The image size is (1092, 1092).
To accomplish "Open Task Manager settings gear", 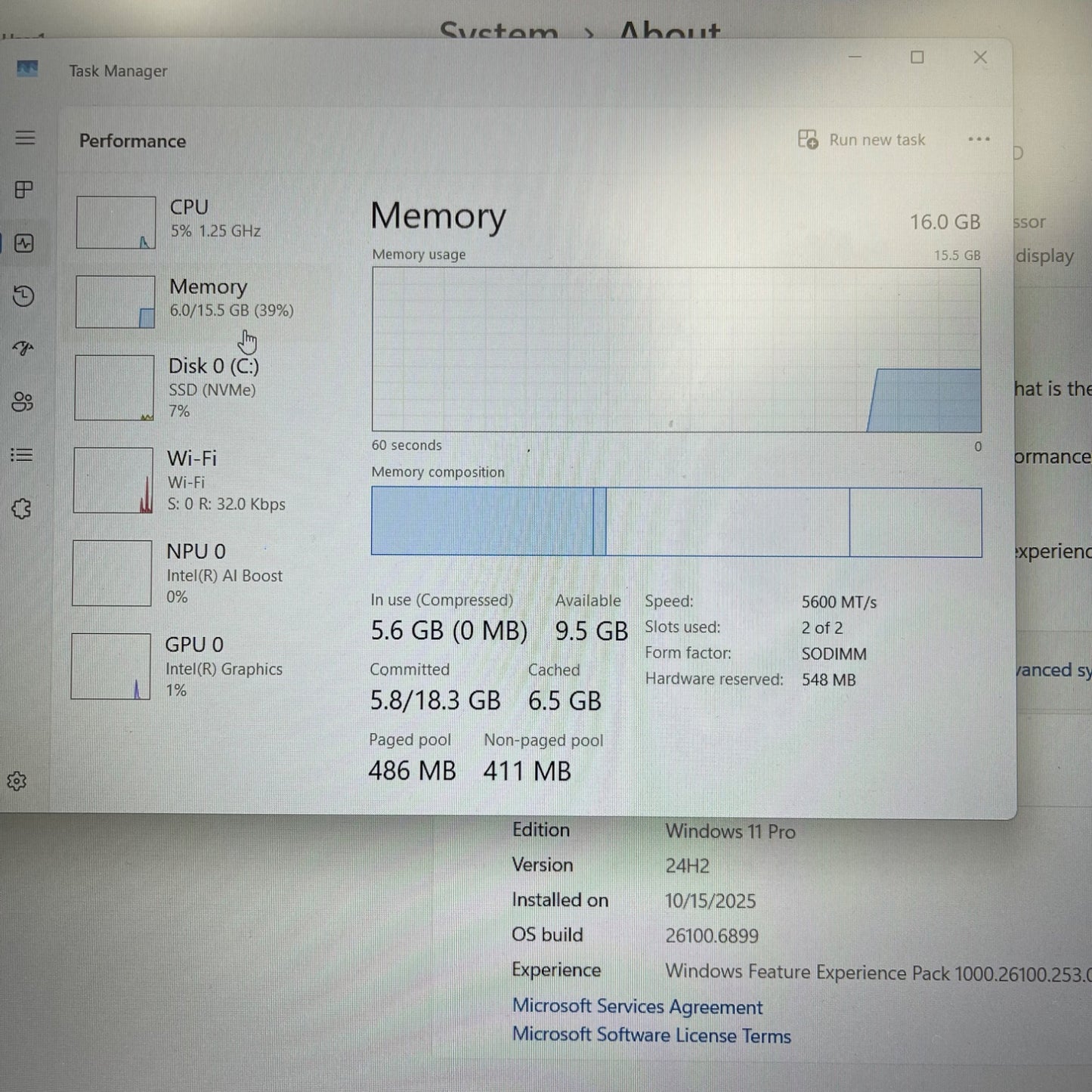I will pyautogui.click(x=17, y=781).
